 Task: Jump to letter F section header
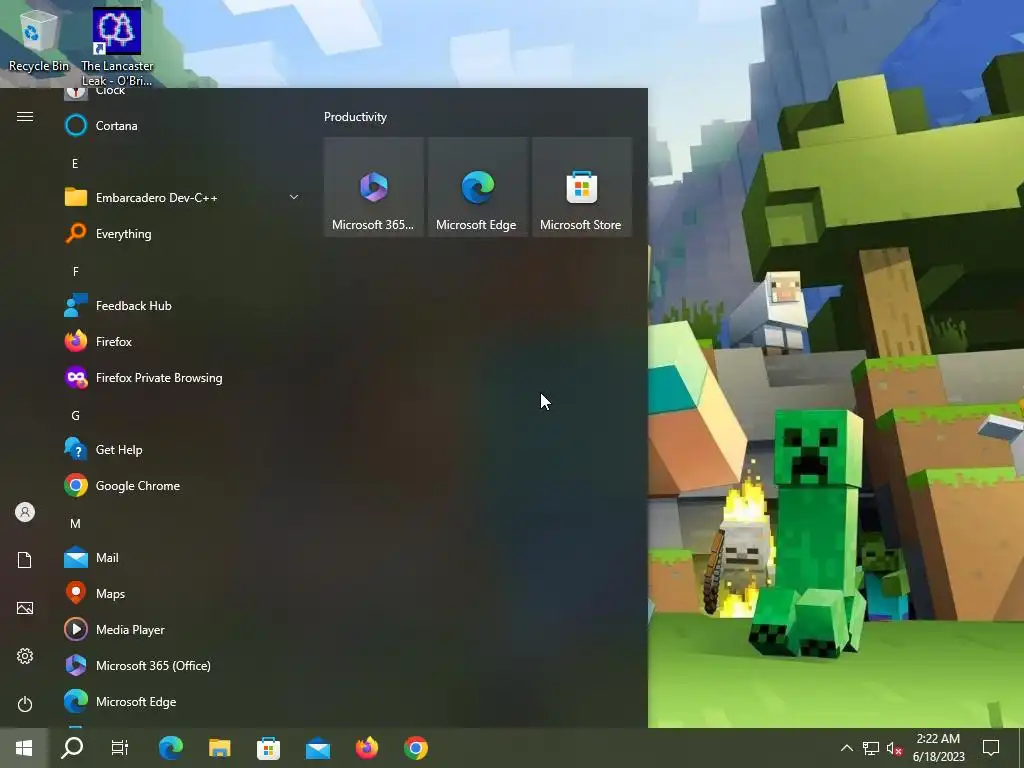click(x=75, y=272)
